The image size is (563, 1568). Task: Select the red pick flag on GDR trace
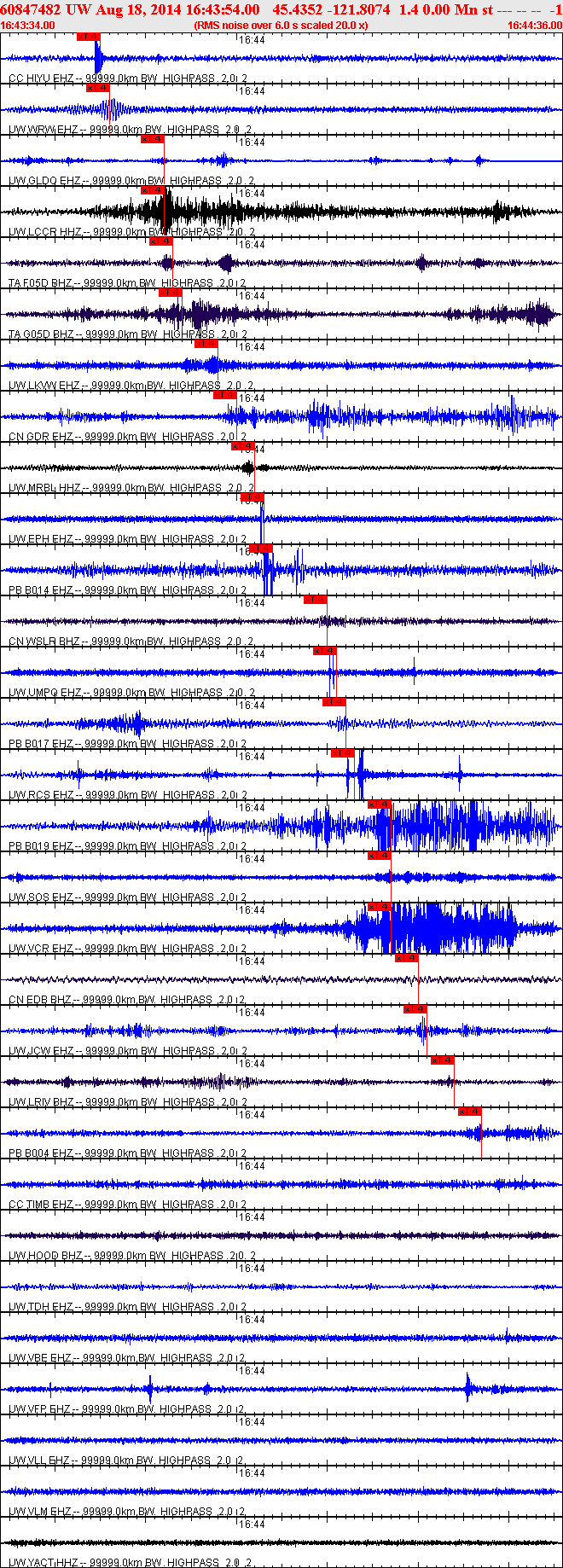[x=225, y=395]
